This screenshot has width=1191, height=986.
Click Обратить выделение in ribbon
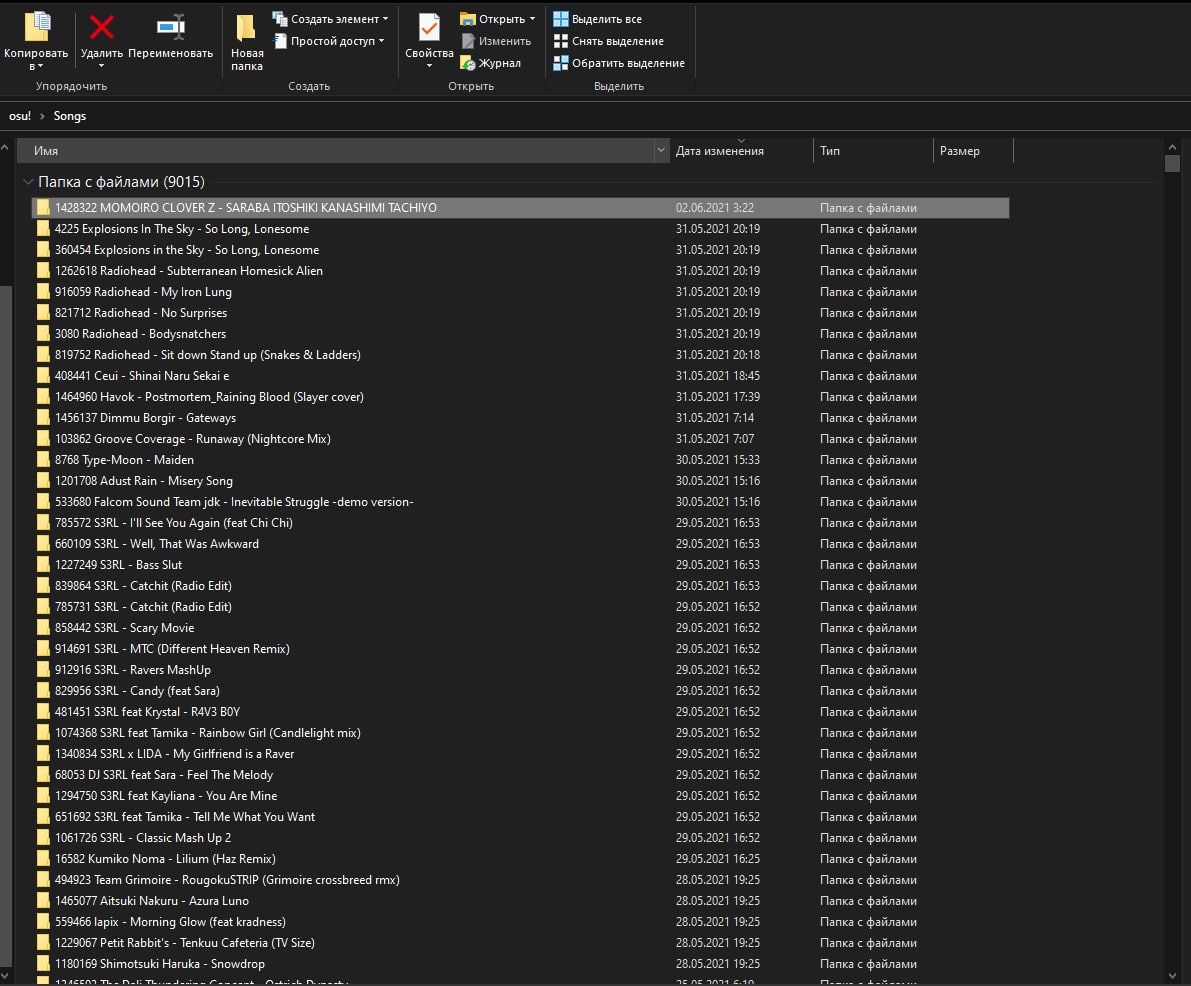619,63
